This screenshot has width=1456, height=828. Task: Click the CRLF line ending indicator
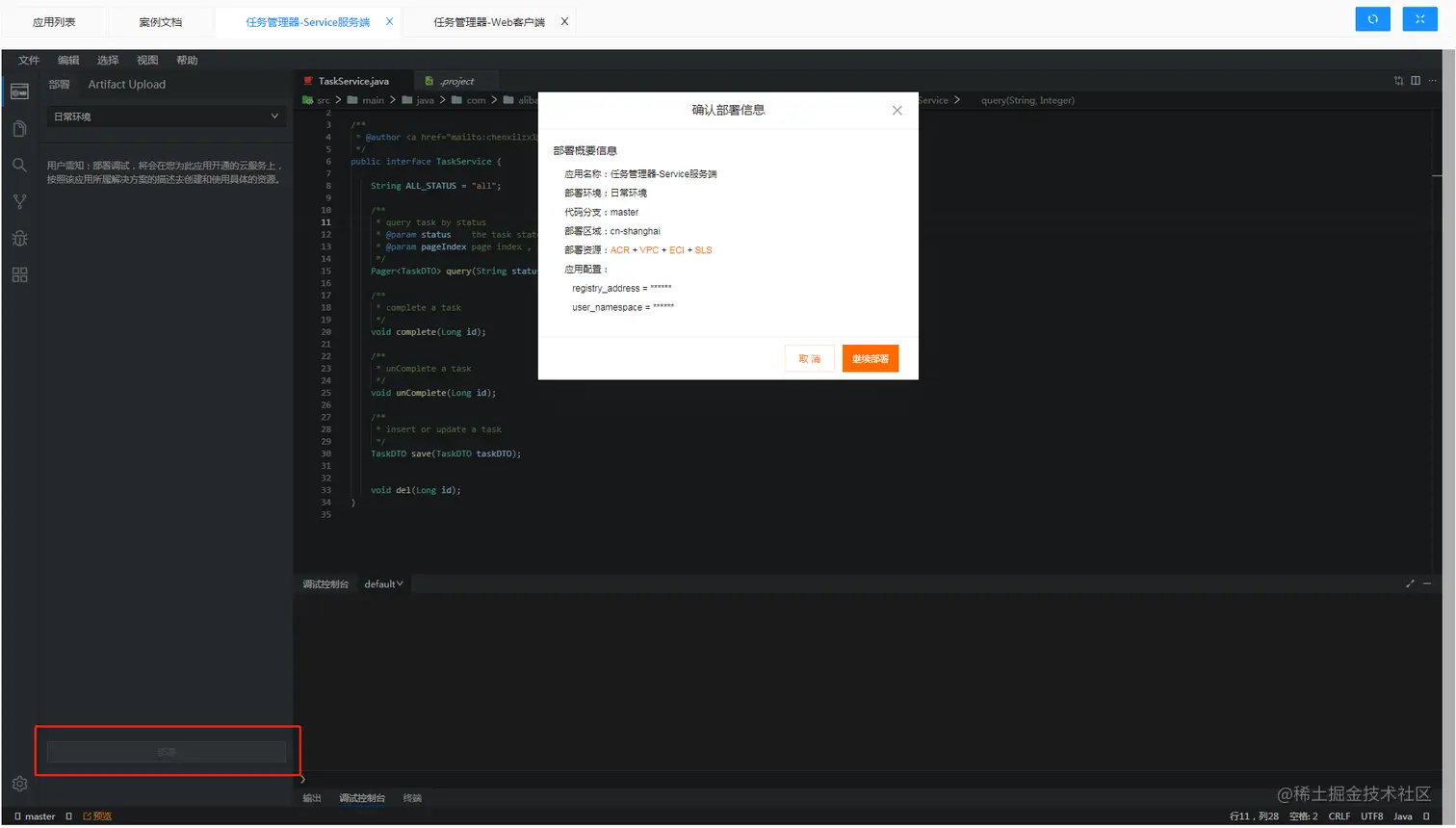point(1339,816)
